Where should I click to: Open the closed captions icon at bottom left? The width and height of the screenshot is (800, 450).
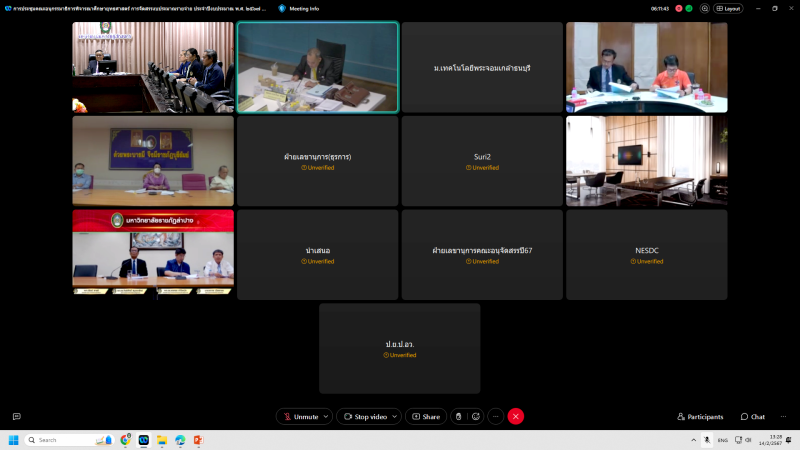(16, 416)
